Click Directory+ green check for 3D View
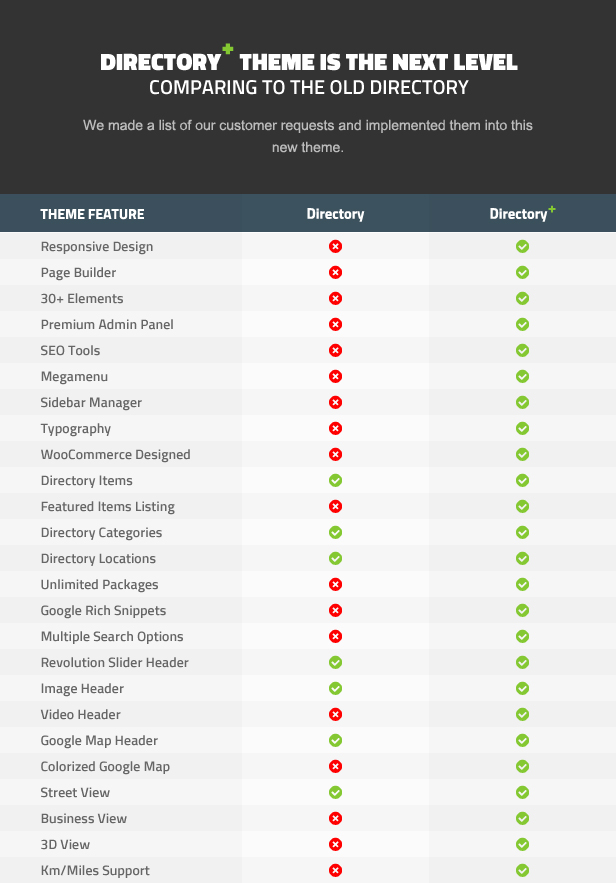This screenshot has width=616, height=883. pos(523,844)
